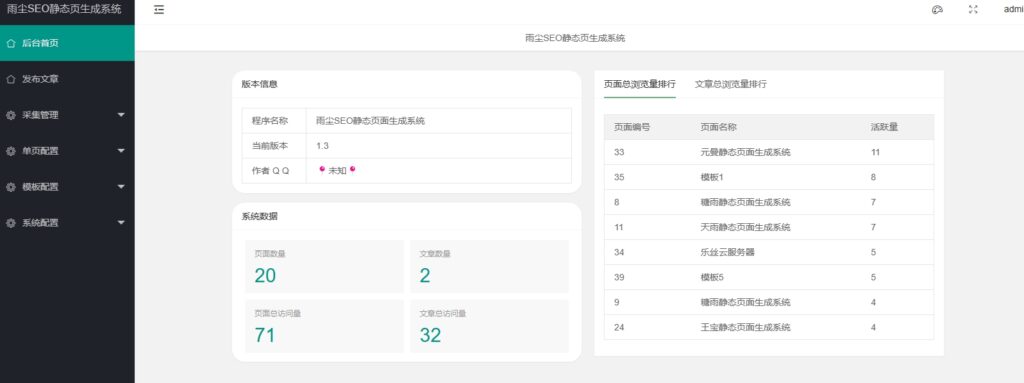
Task: Select the 乐丝云服务器 row
Action: (769, 252)
